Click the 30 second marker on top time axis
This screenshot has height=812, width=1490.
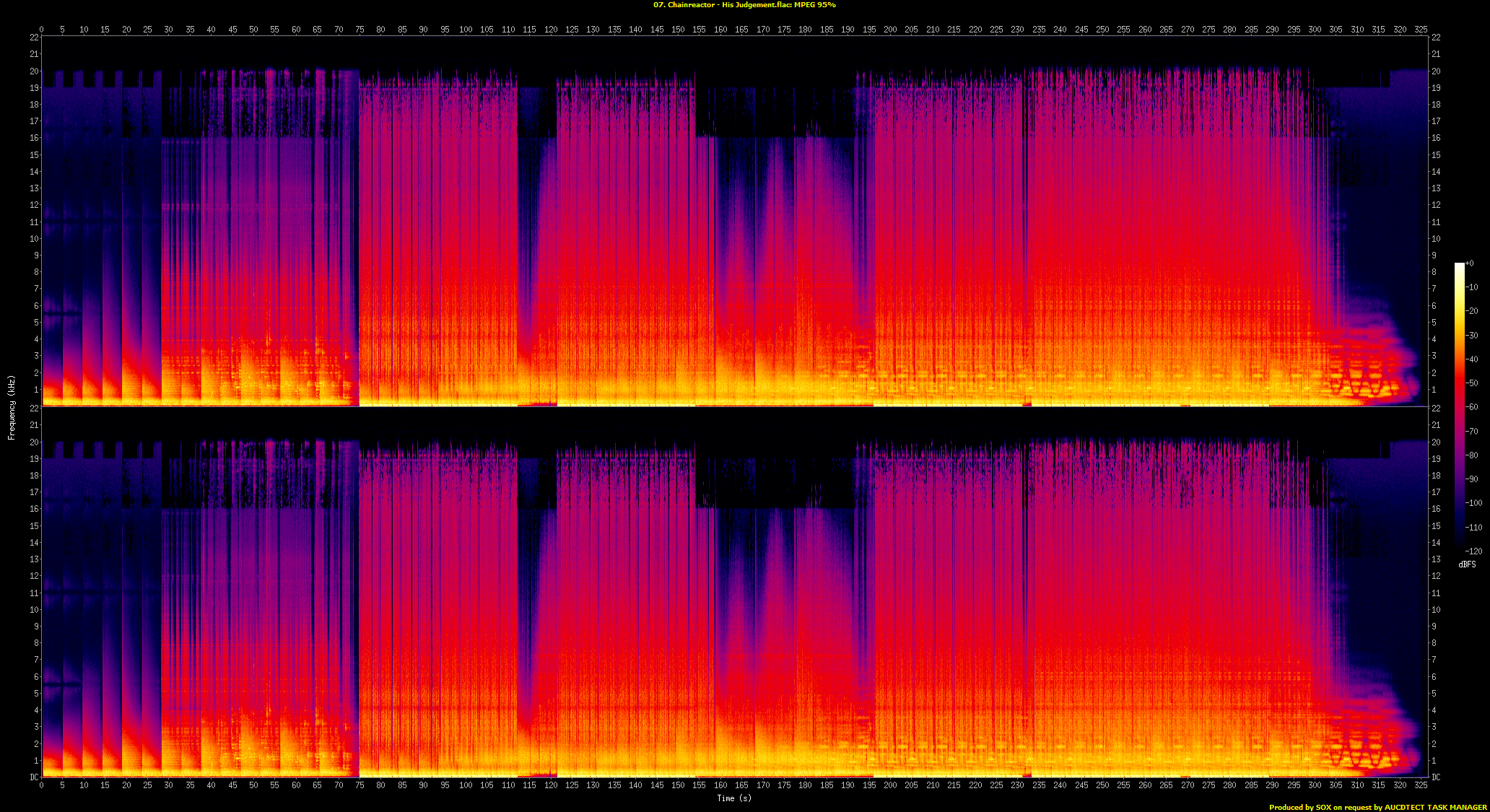pos(168,30)
